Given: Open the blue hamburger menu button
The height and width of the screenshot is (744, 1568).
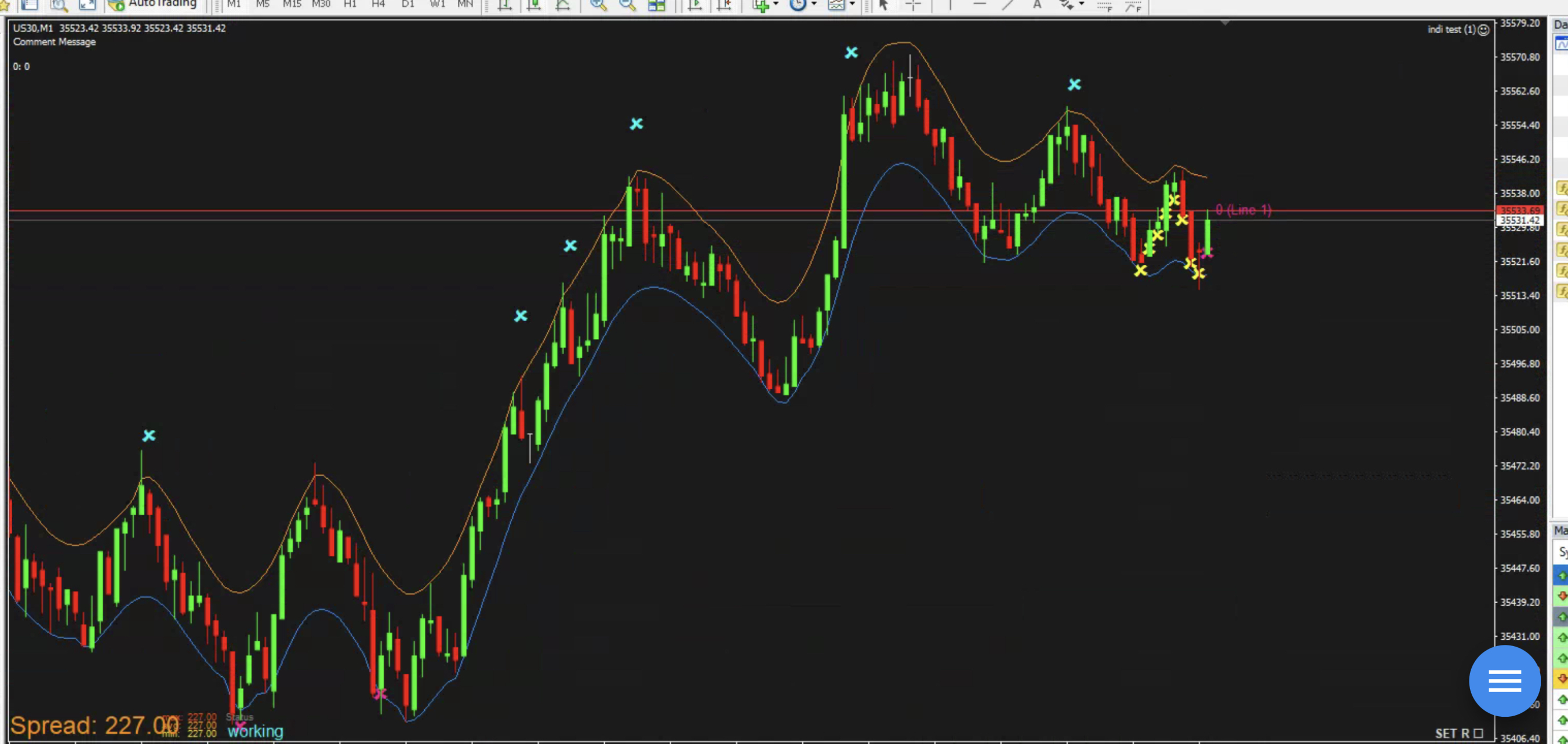Looking at the screenshot, I should tap(1505, 681).
